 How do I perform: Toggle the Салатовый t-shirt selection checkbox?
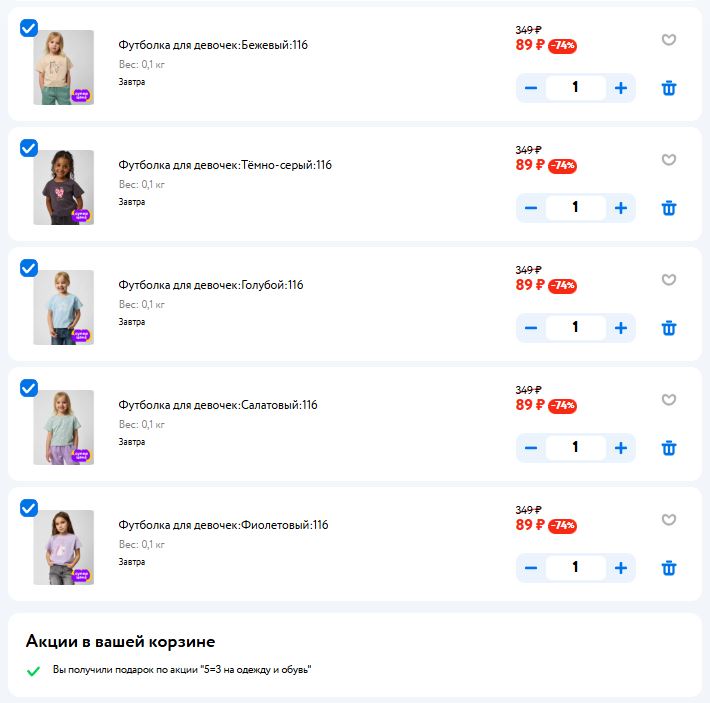(29, 388)
